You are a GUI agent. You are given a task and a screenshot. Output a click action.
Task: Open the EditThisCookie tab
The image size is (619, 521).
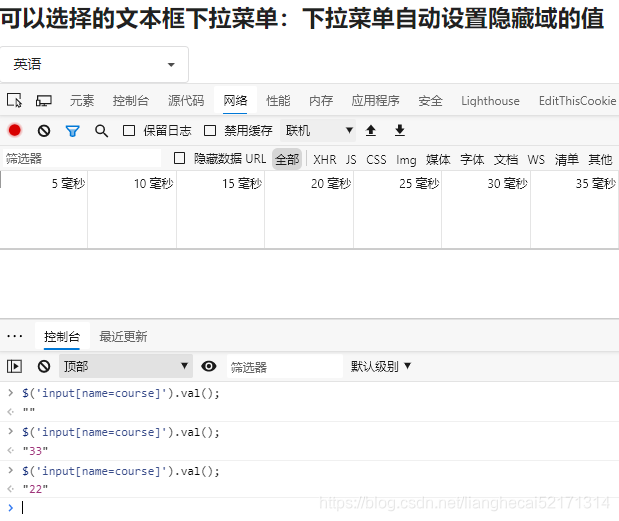[x=578, y=101]
